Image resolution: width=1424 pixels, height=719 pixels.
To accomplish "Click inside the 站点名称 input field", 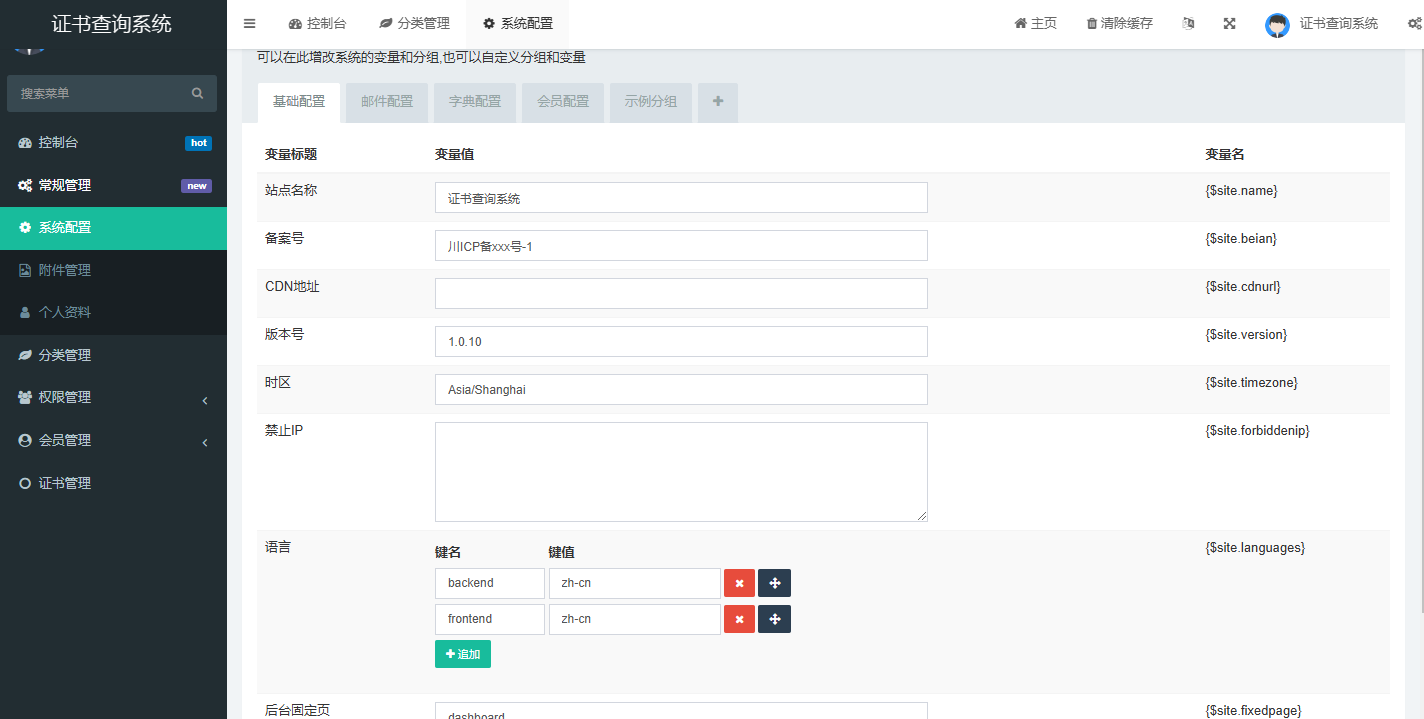I will pyautogui.click(x=680, y=197).
